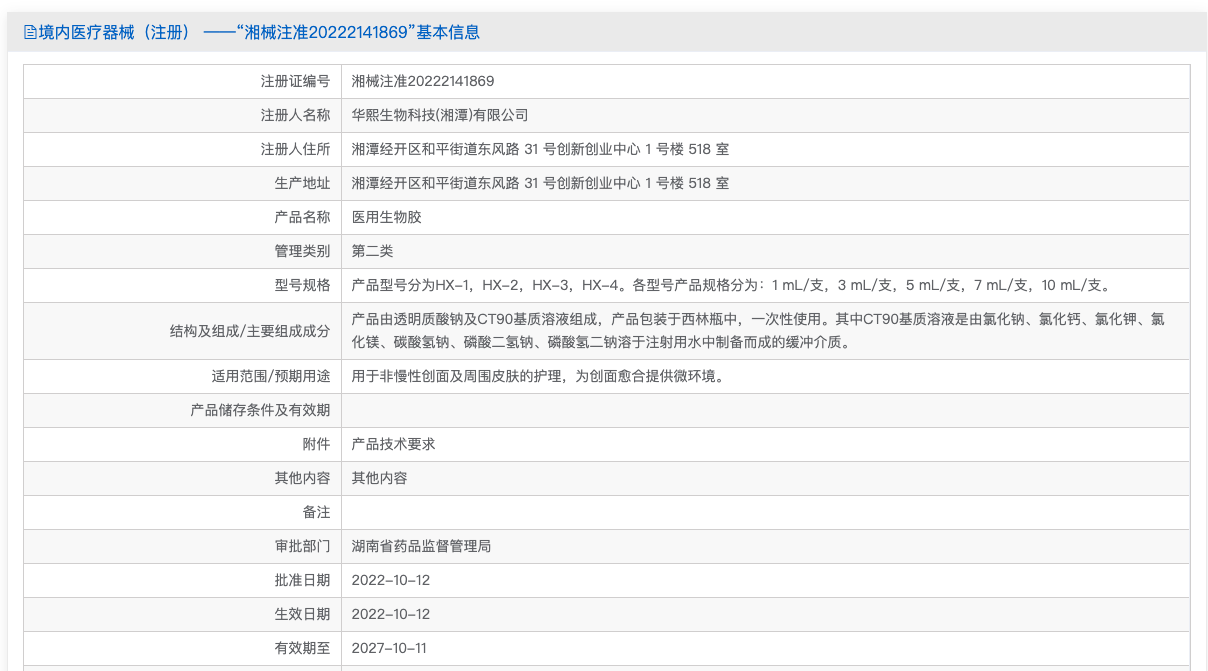The width and height of the screenshot is (1208, 671).
Task: Click the label 审批部门
Action: coord(302,546)
